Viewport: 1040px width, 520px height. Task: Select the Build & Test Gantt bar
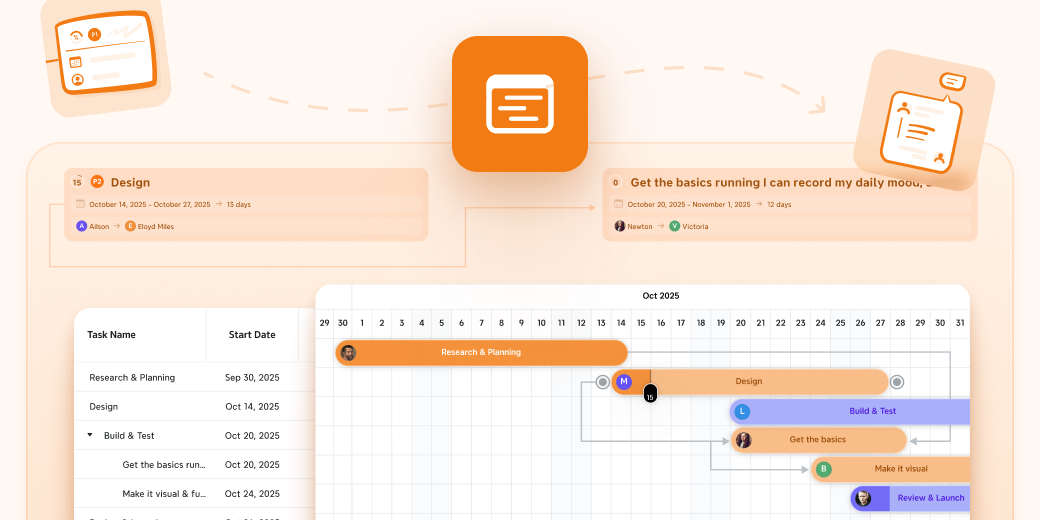850,411
